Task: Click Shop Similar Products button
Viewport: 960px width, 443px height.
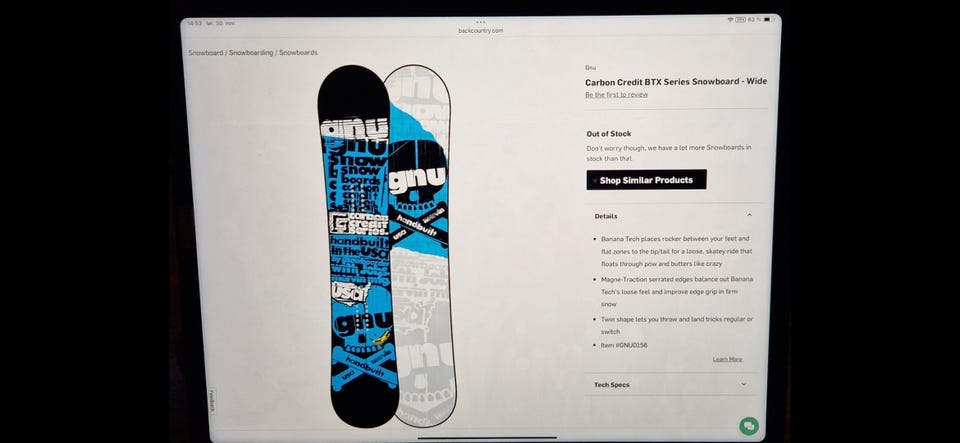Action: (646, 180)
